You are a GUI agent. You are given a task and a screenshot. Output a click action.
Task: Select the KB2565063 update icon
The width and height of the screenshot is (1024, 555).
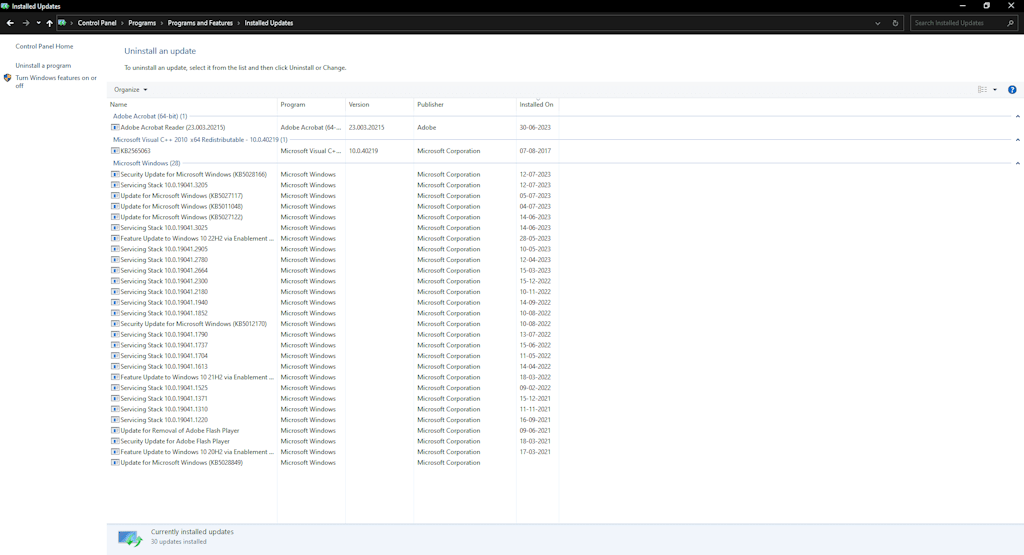(115, 151)
